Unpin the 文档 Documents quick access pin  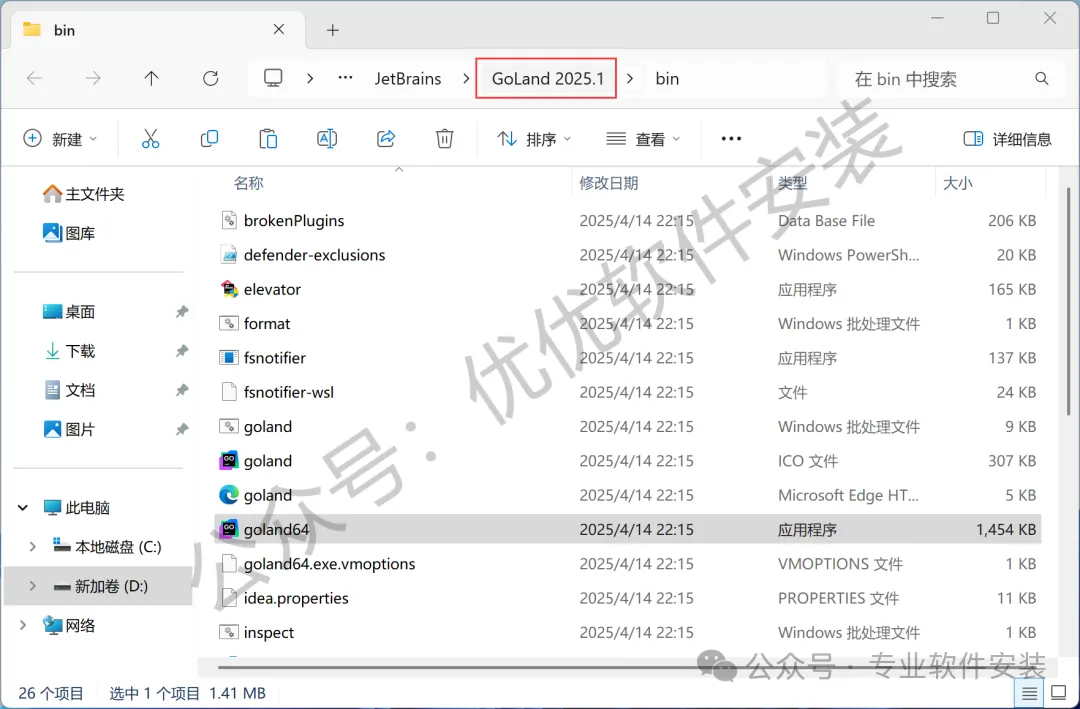182,390
